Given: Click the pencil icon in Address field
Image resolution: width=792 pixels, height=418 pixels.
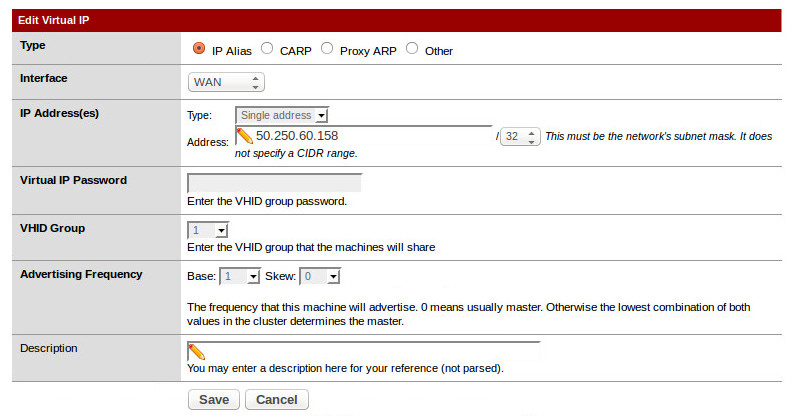Looking at the screenshot, I should (244, 136).
